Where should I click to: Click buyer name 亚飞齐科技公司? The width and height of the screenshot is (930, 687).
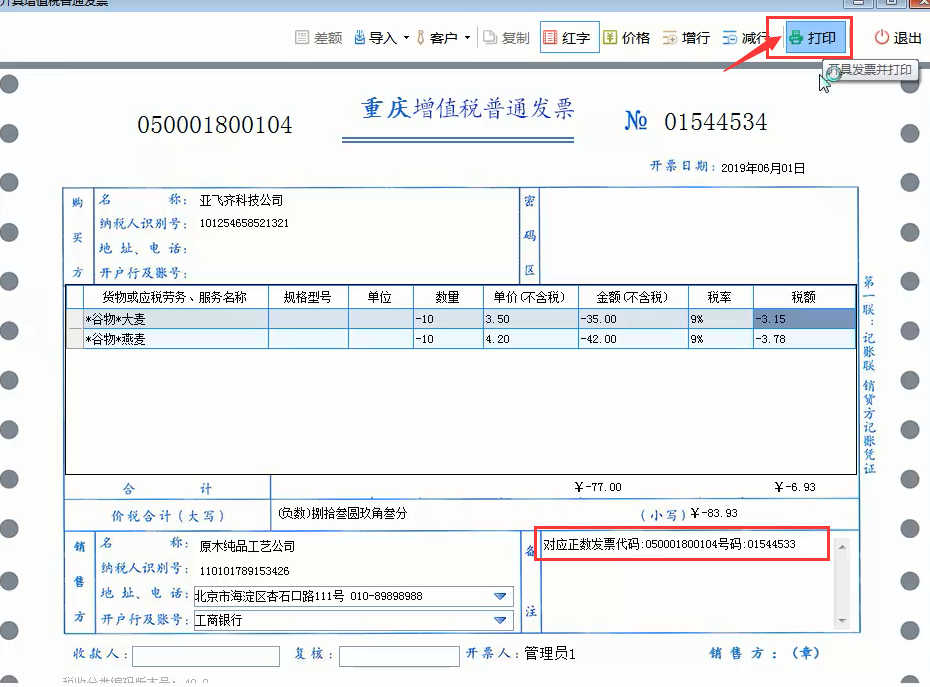241,201
